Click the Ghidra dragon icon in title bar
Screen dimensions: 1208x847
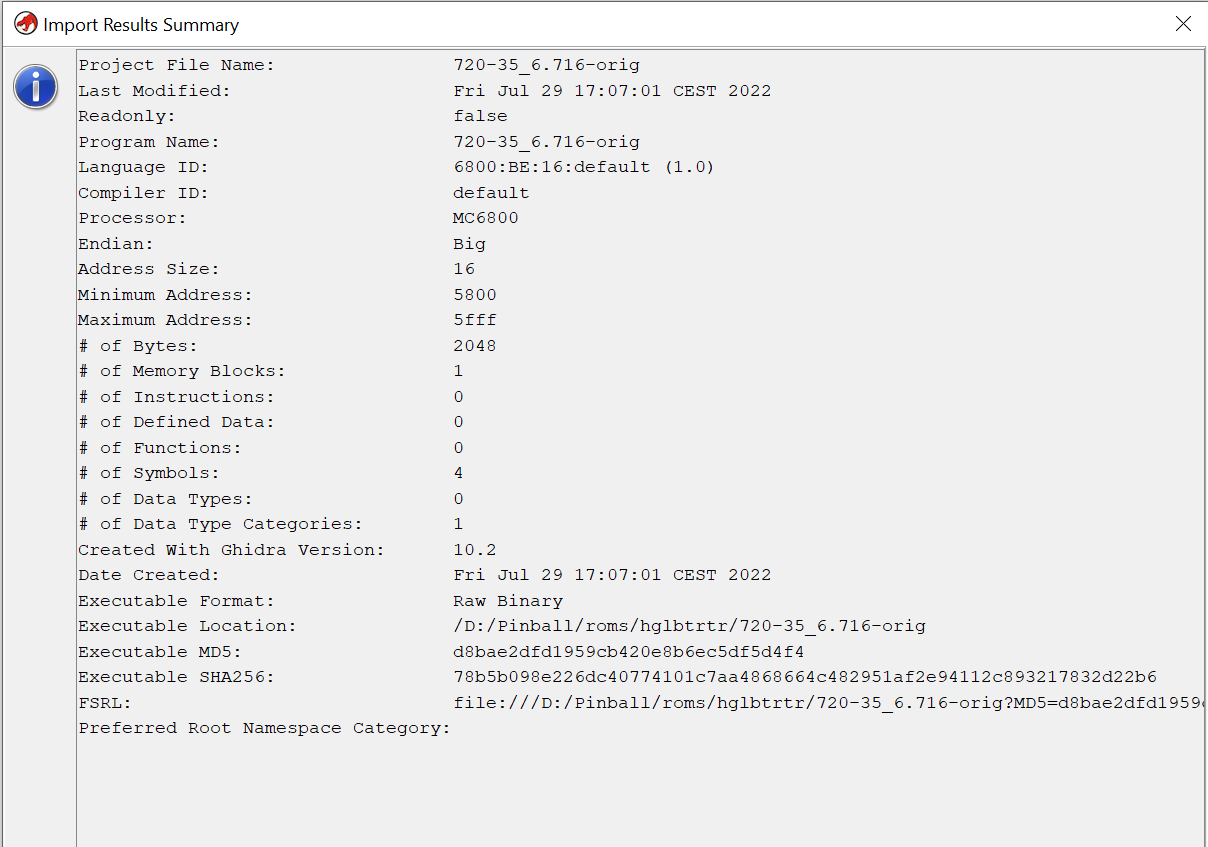[26, 24]
